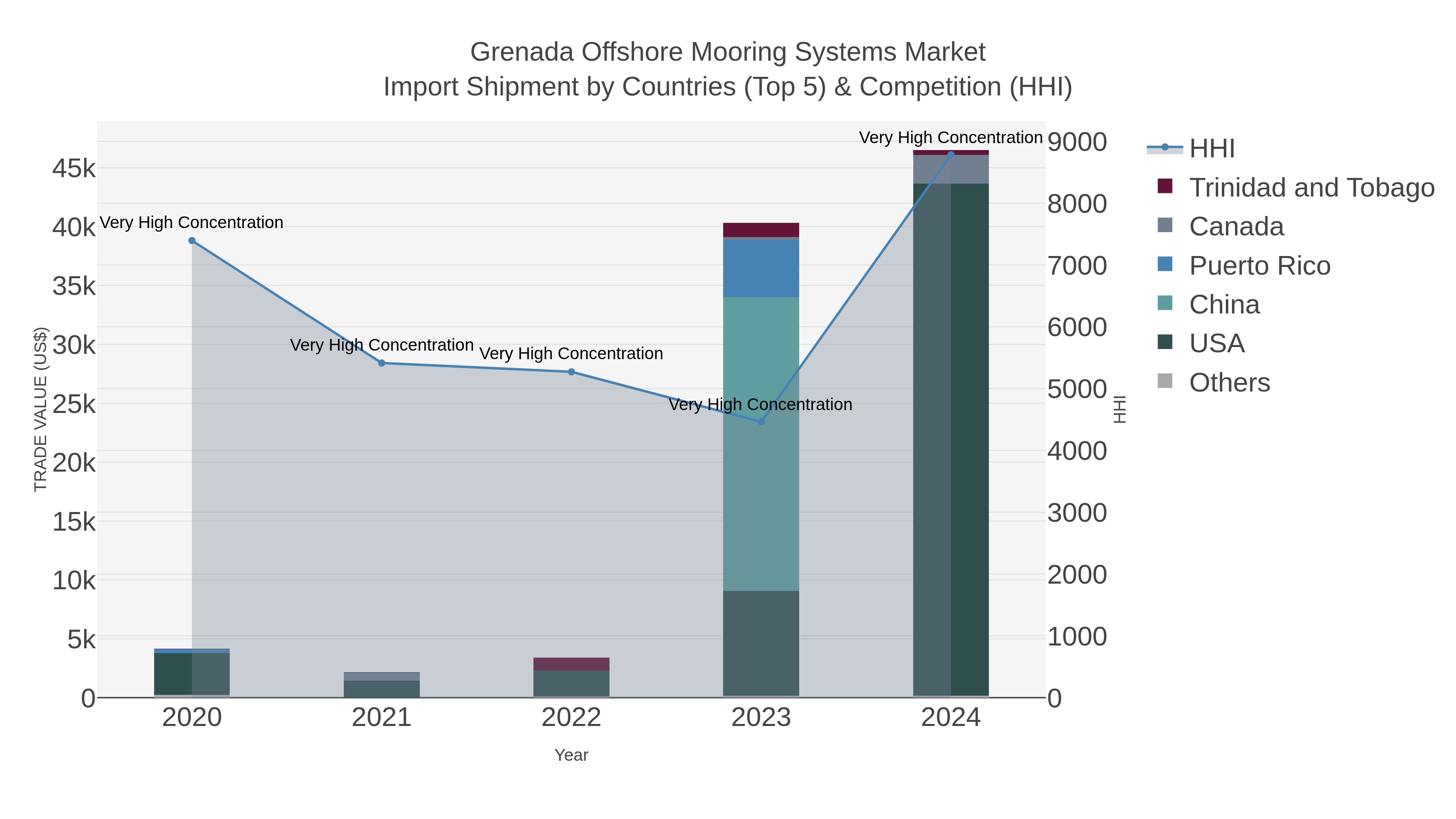This screenshot has height=819, width=1456.
Task: Click the USA segment of 2020 bar
Action: [192, 674]
